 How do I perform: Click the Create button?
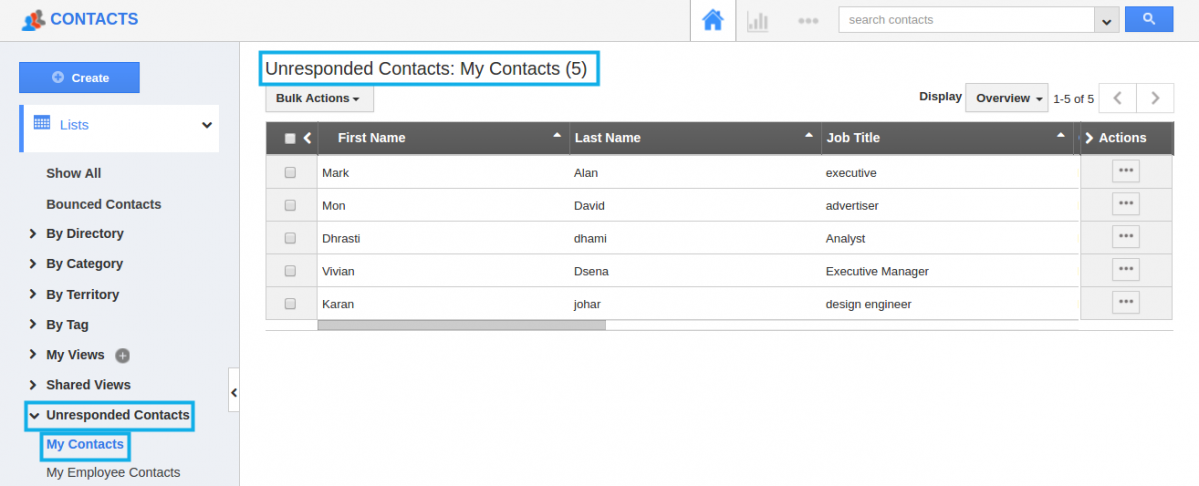pos(80,77)
